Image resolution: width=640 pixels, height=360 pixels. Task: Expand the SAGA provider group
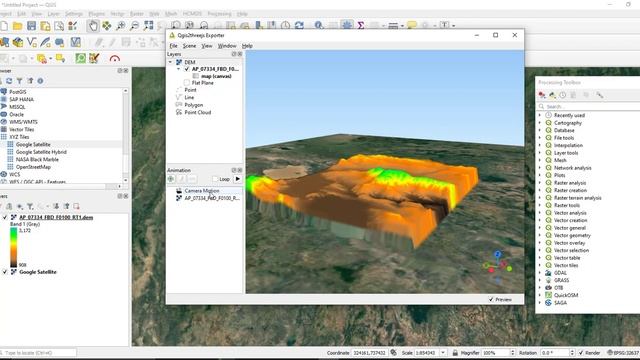(x=540, y=302)
